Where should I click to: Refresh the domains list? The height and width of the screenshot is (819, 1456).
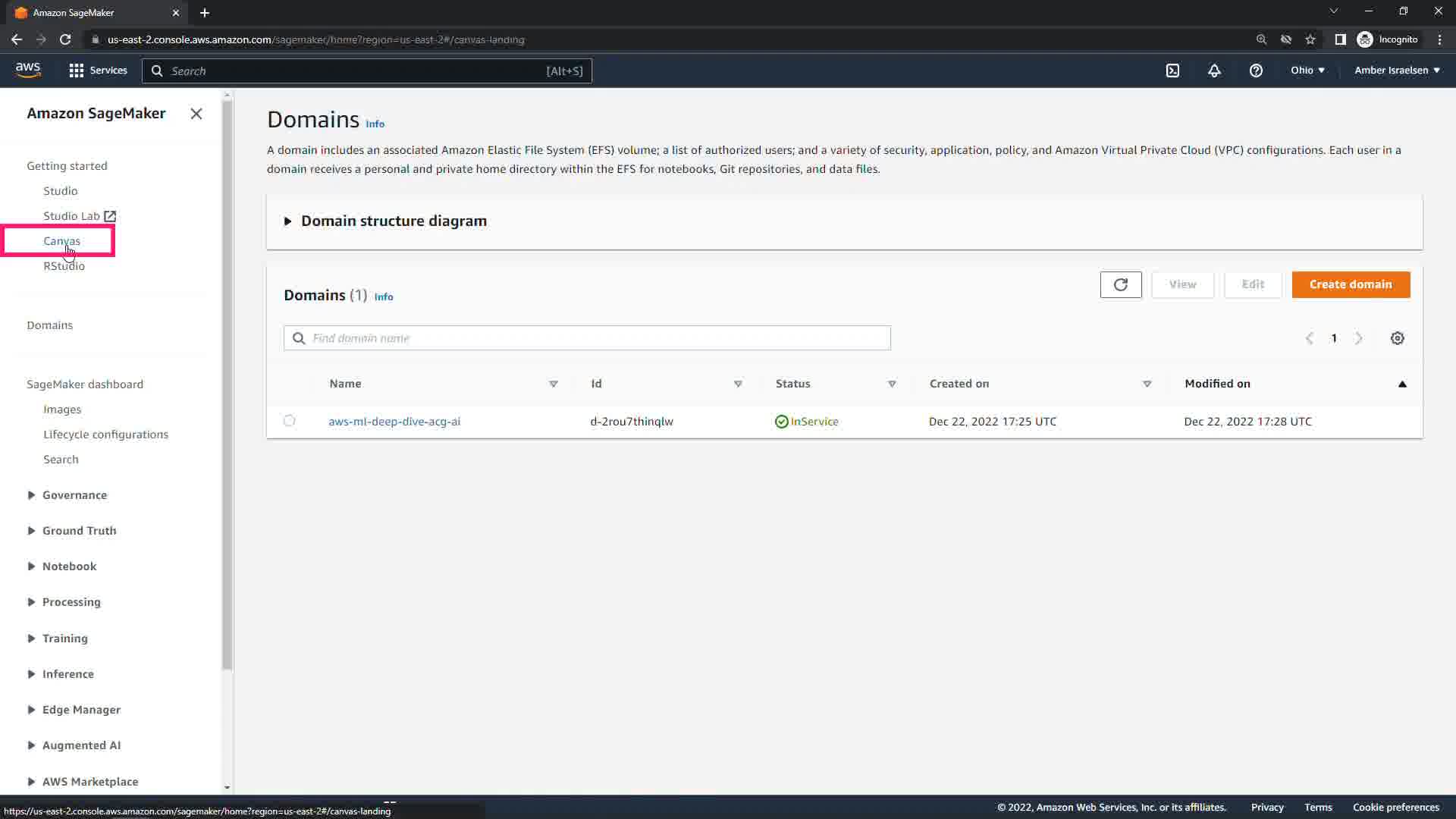[x=1120, y=284]
